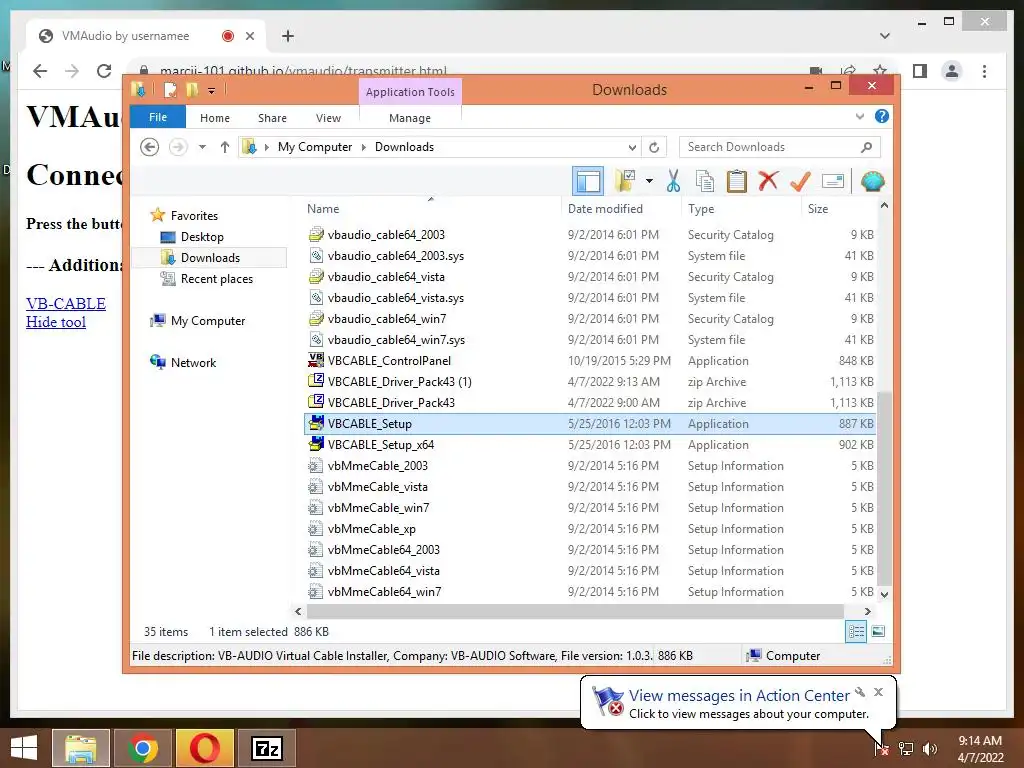
Task: Open the View ribbon tab
Action: point(328,118)
